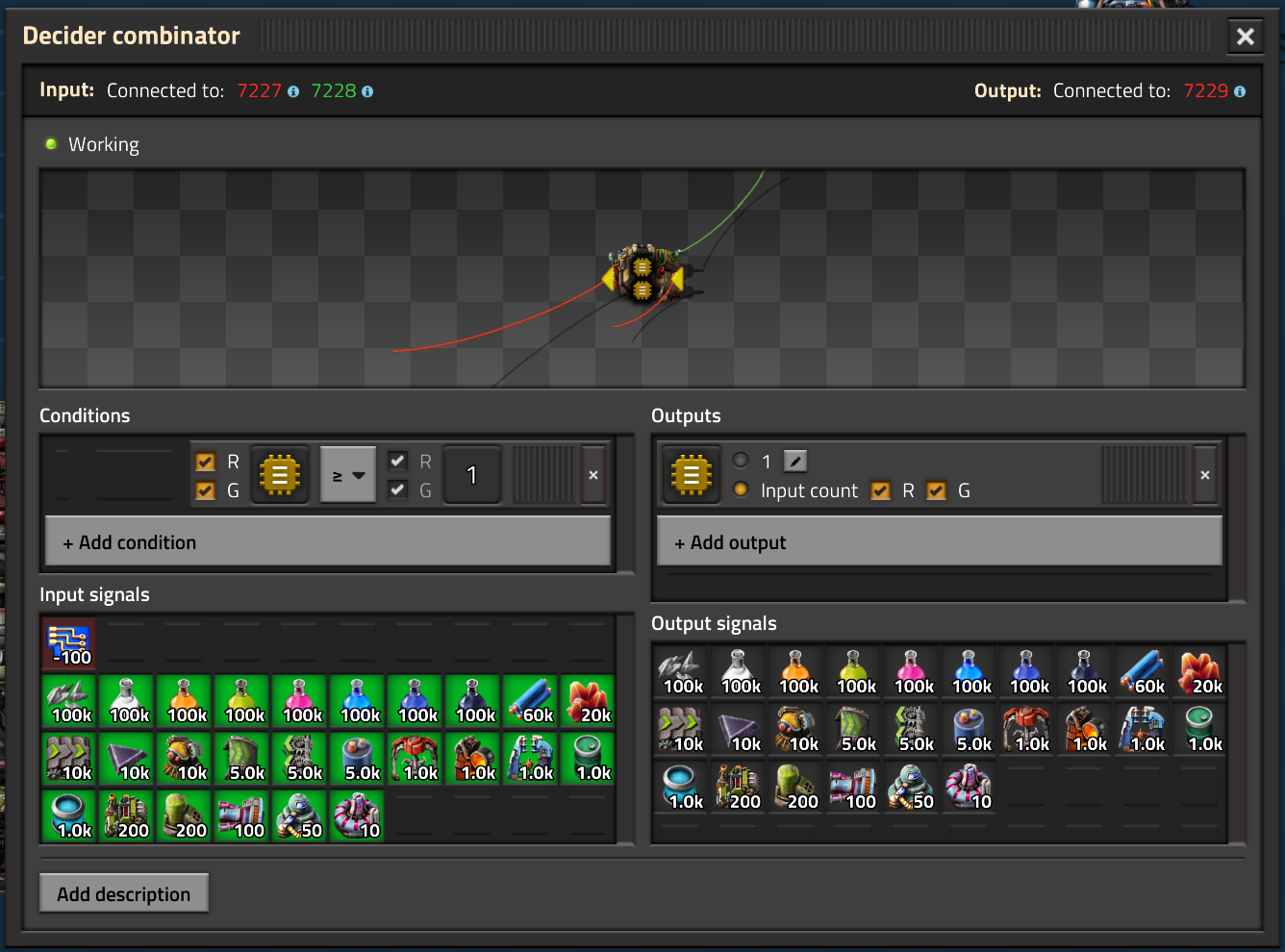Untick orange R checkbox in Conditions row

click(x=205, y=462)
